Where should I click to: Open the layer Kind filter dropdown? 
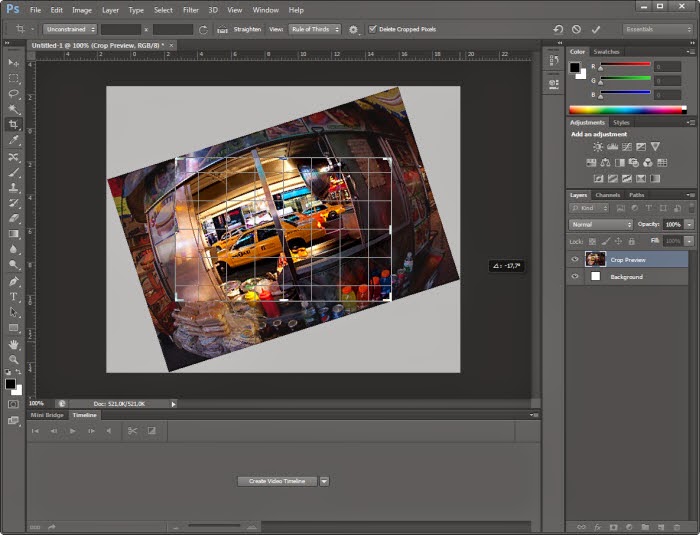[x=589, y=208]
